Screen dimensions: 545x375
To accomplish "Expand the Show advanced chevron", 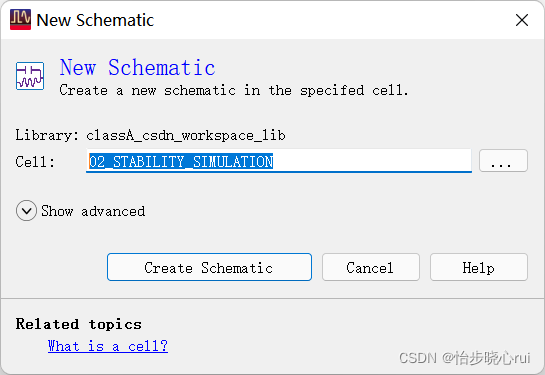I will pyautogui.click(x=26, y=211).
